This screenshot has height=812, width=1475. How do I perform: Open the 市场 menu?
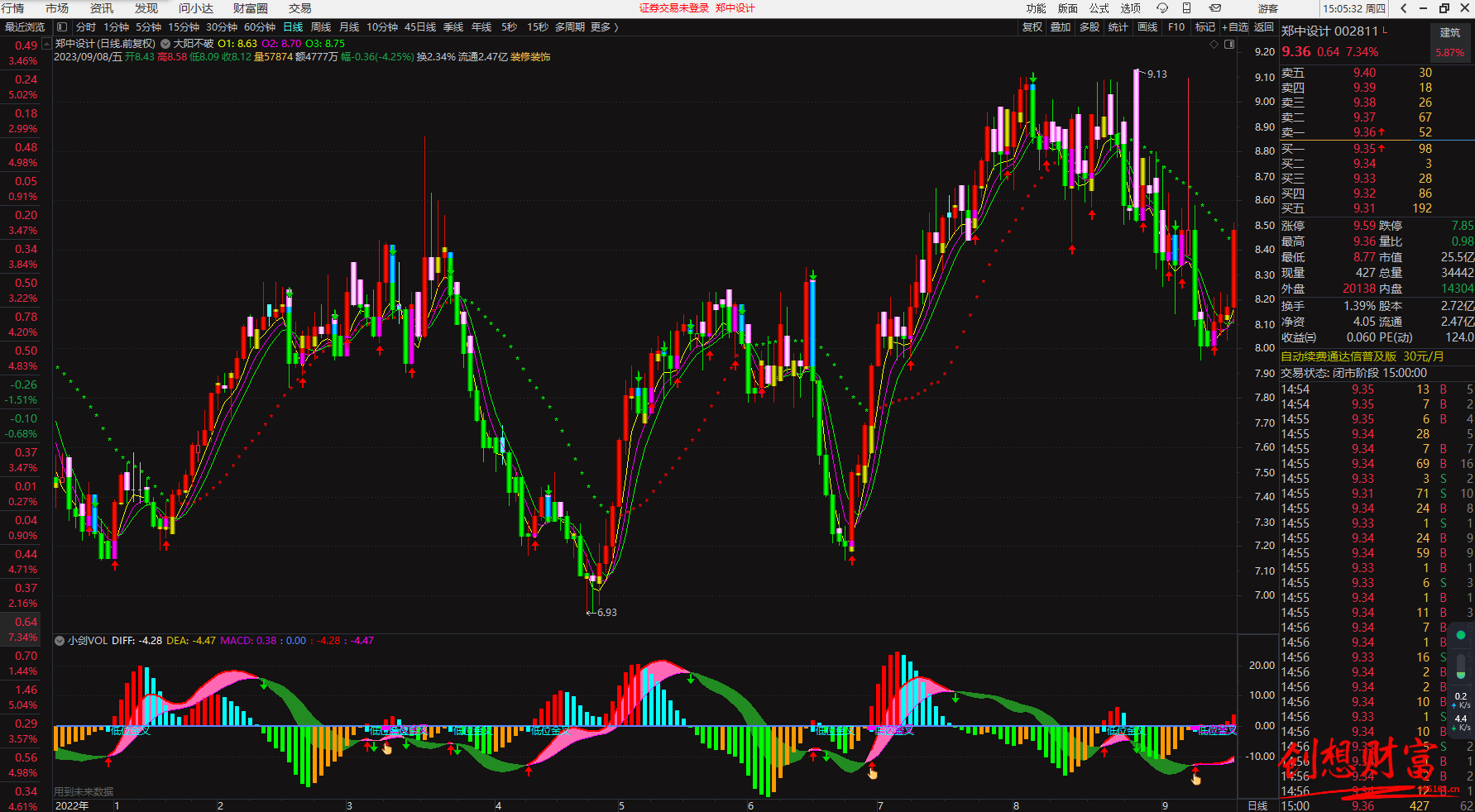[57, 8]
